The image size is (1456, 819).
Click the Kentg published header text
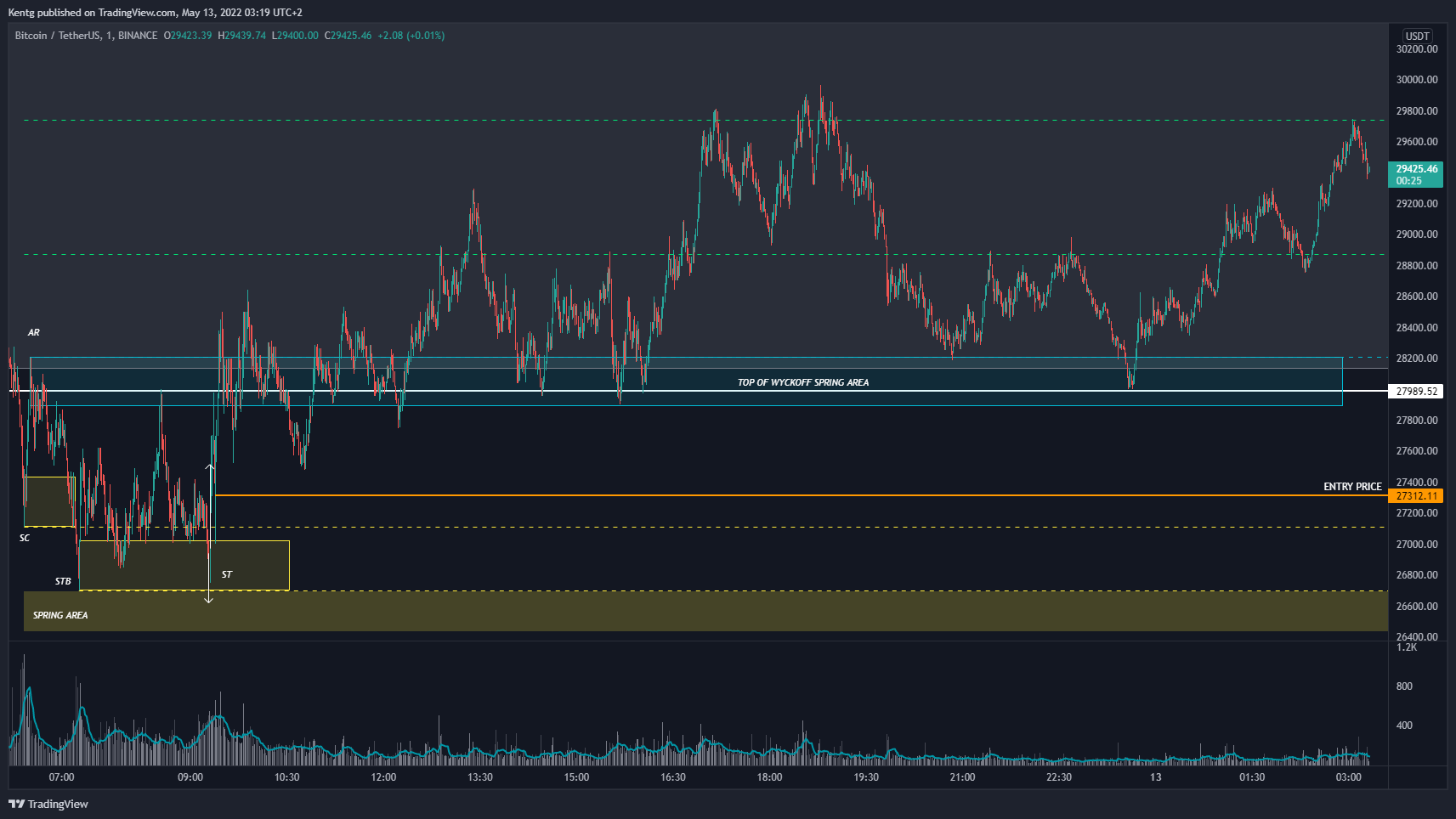pyautogui.click(x=155, y=13)
